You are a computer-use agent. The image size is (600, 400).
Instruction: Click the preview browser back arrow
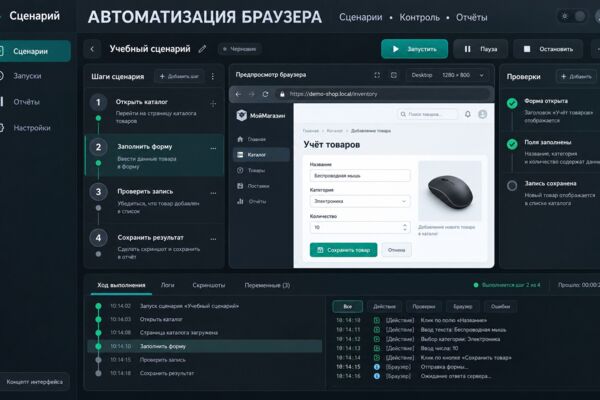pyautogui.click(x=238, y=94)
